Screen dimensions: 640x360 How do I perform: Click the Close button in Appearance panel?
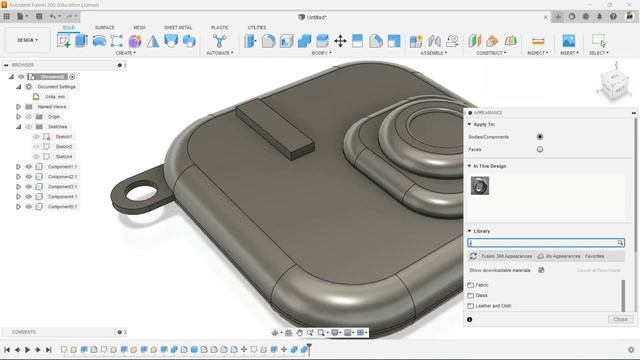pyautogui.click(x=620, y=319)
